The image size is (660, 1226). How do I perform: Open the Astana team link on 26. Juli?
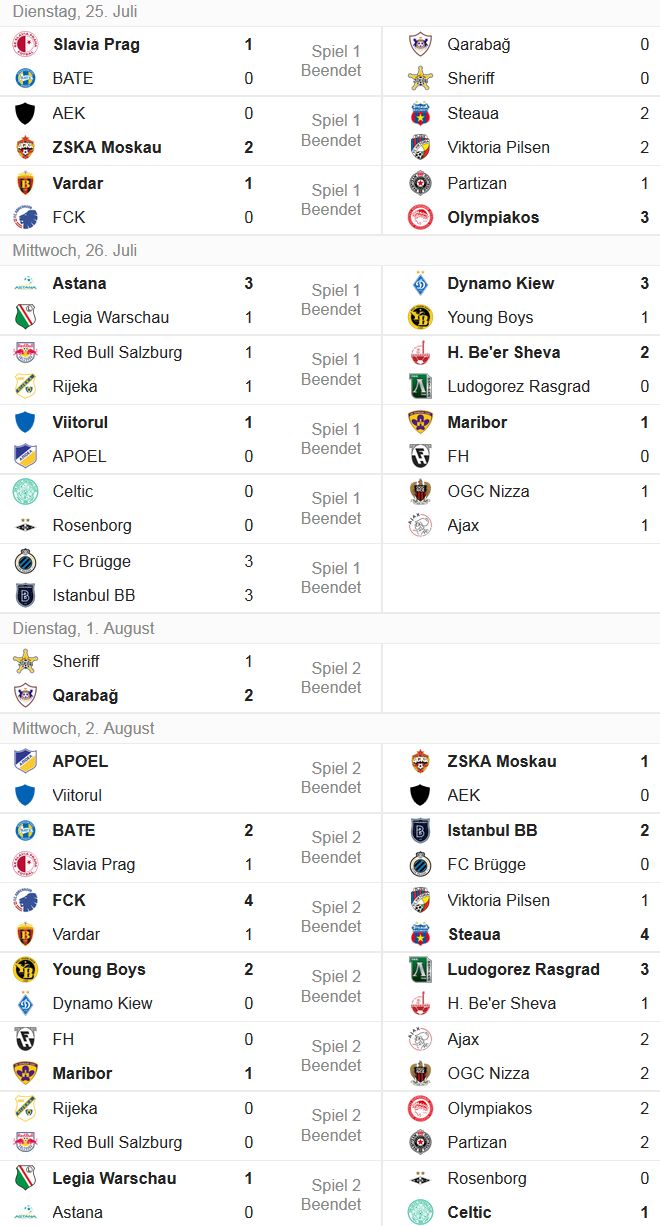[79, 284]
